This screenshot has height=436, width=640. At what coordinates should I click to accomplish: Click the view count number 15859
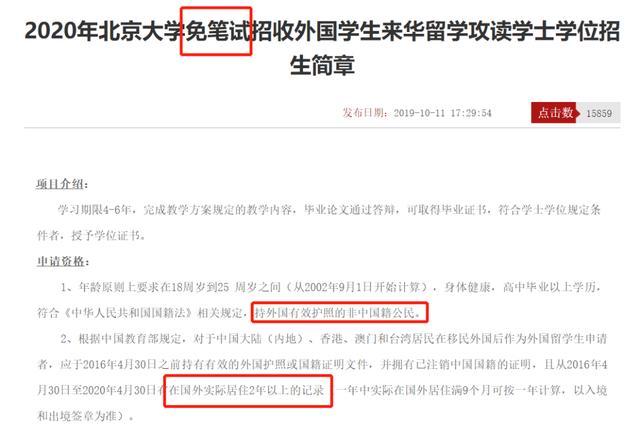[599, 113]
